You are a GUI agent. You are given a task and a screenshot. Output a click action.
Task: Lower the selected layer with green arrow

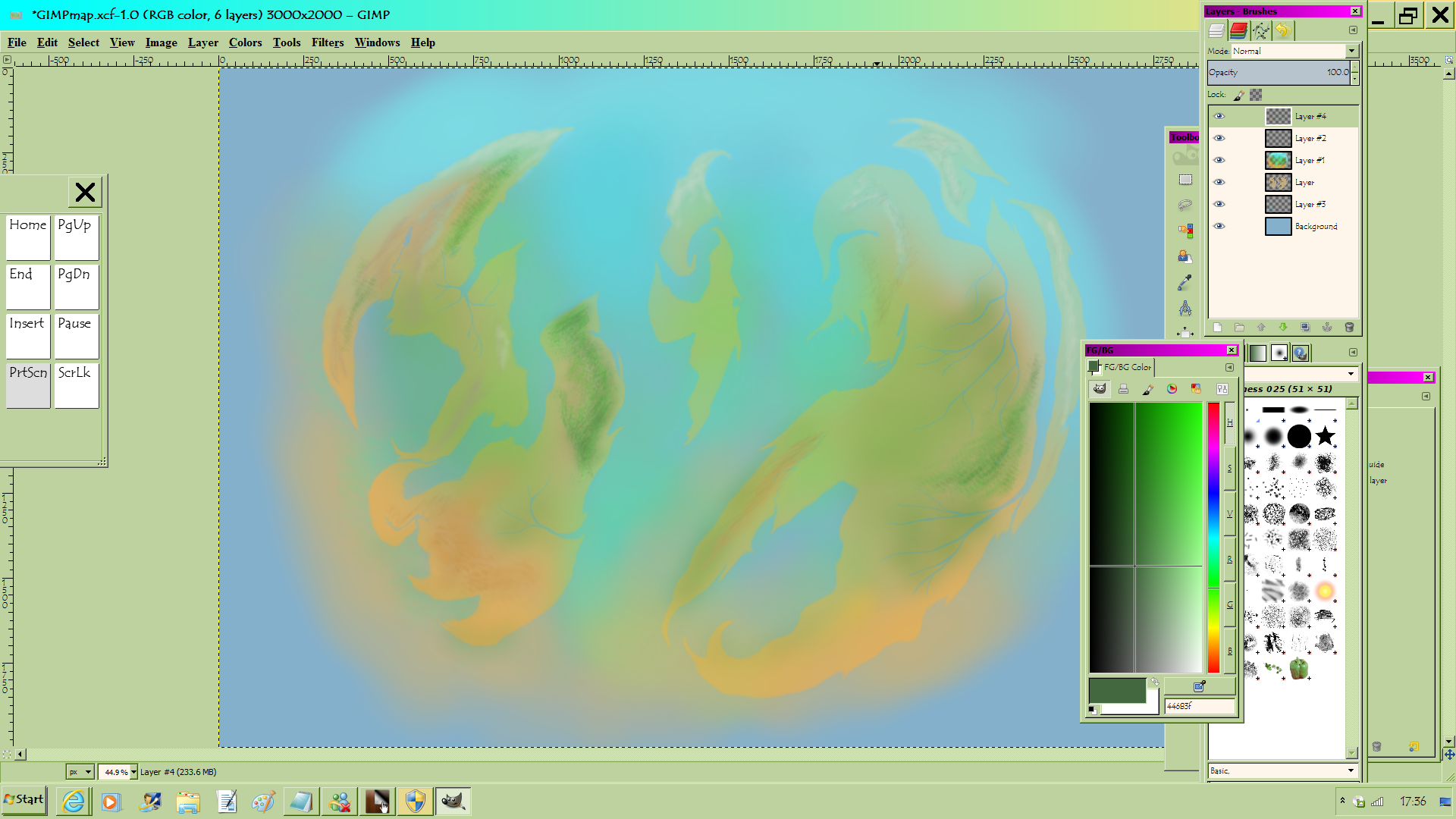click(1283, 327)
